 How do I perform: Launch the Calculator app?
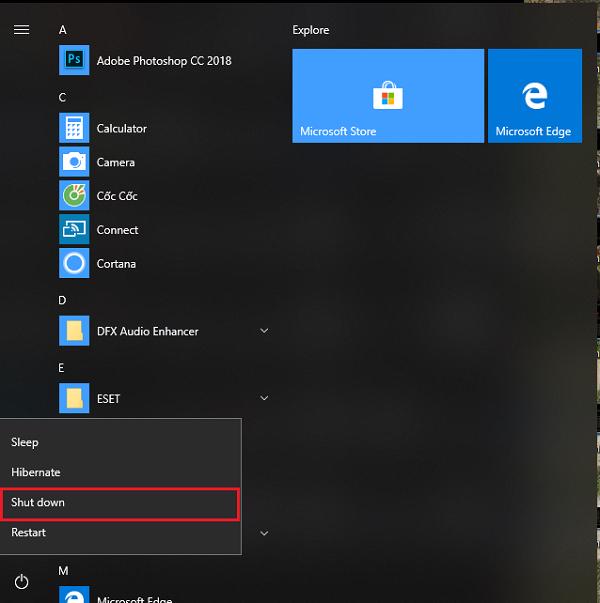121,129
